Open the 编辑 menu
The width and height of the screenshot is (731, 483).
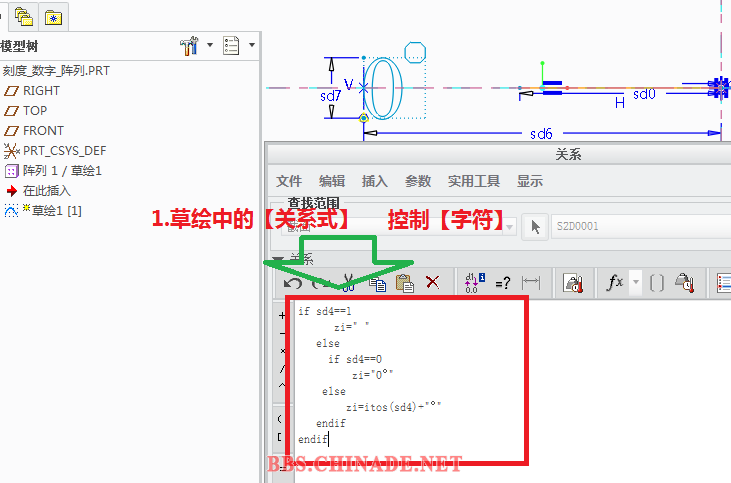point(332,181)
